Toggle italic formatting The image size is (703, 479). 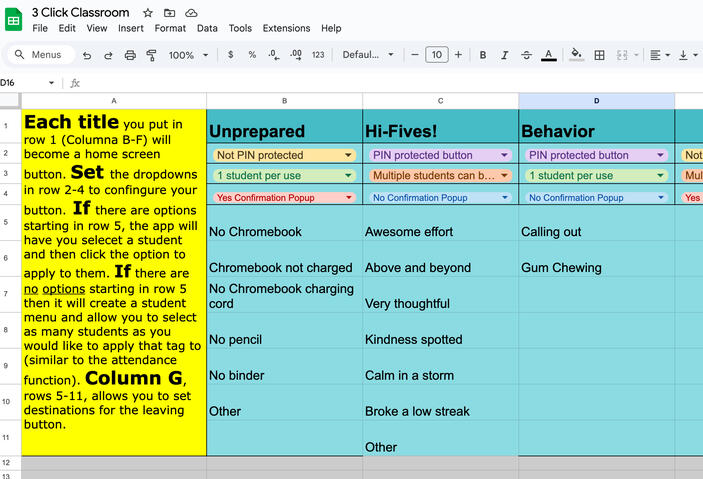point(505,55)
